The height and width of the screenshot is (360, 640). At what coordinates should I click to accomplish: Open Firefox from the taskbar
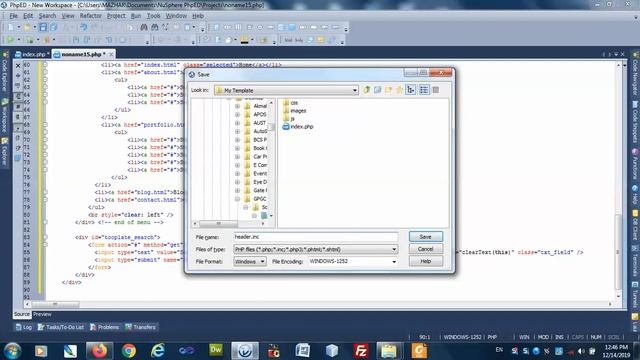pos(99,351)
